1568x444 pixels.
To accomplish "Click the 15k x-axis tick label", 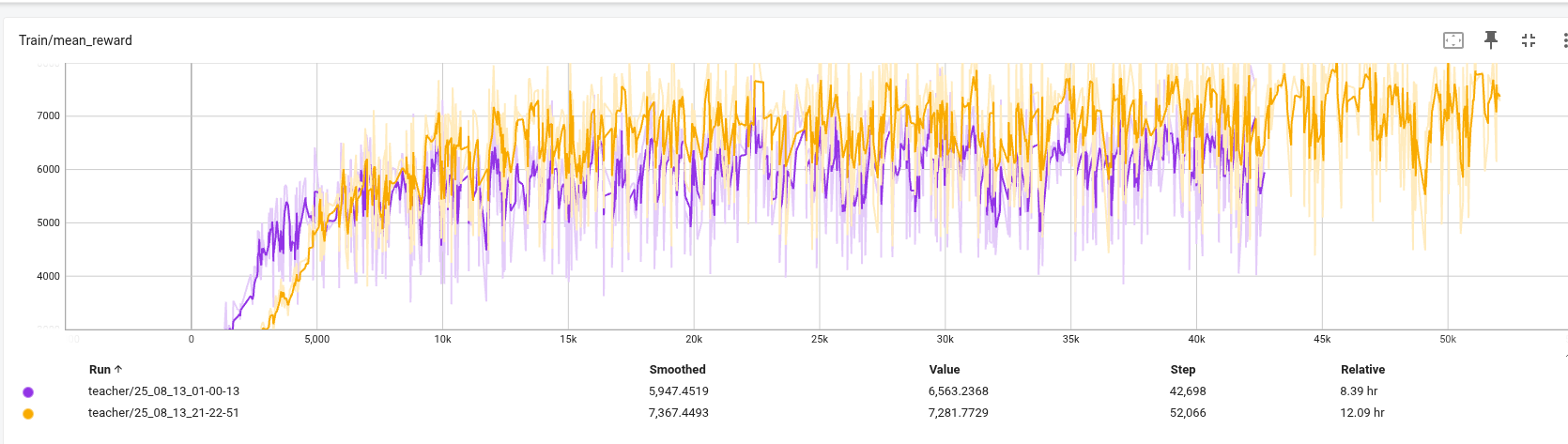I will click(x=568, y=340).
